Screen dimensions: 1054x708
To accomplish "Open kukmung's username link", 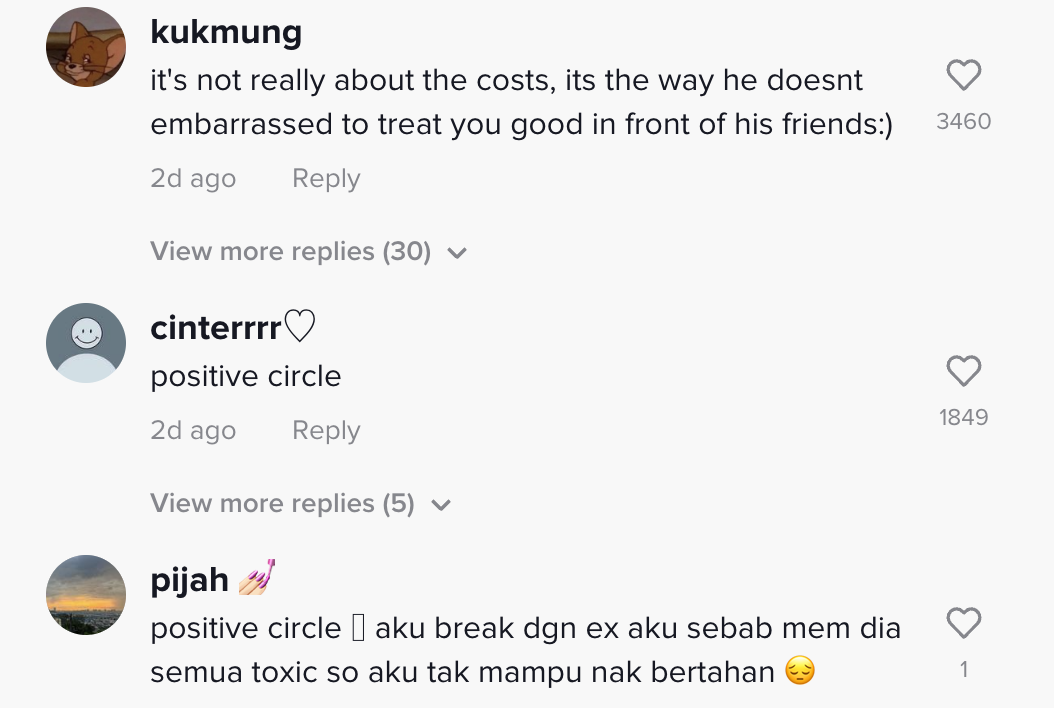I will pos(226,32).
